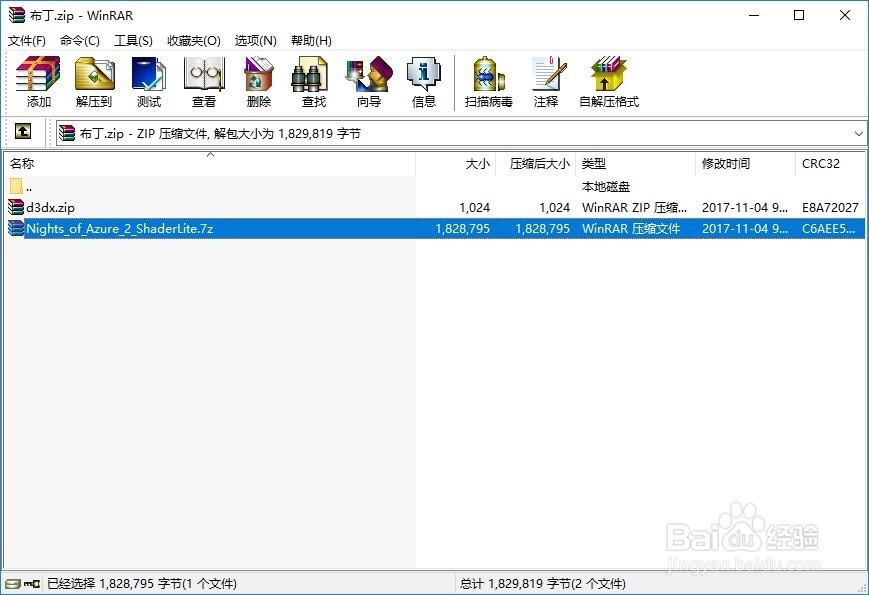Click the Nights_of_Azure_2_ShaderLite.7z file icon
Image resolution: width=869 pixels, height=595 pixels.
click(16, 228)
